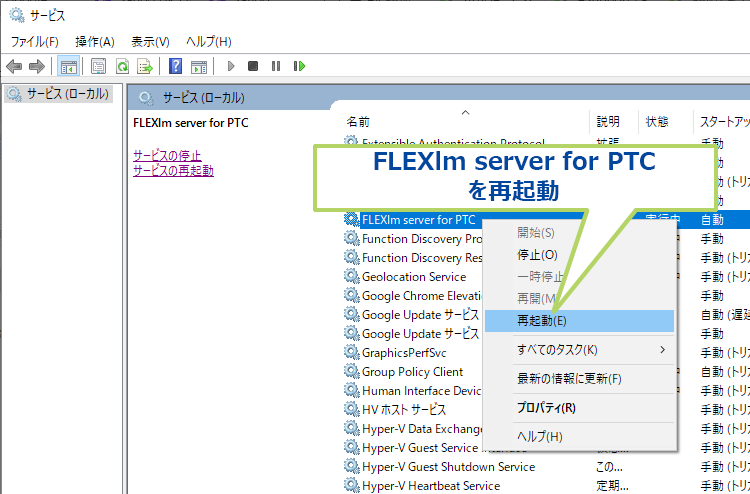Click the サービス title bar gear icon

(x=17, y=15)
